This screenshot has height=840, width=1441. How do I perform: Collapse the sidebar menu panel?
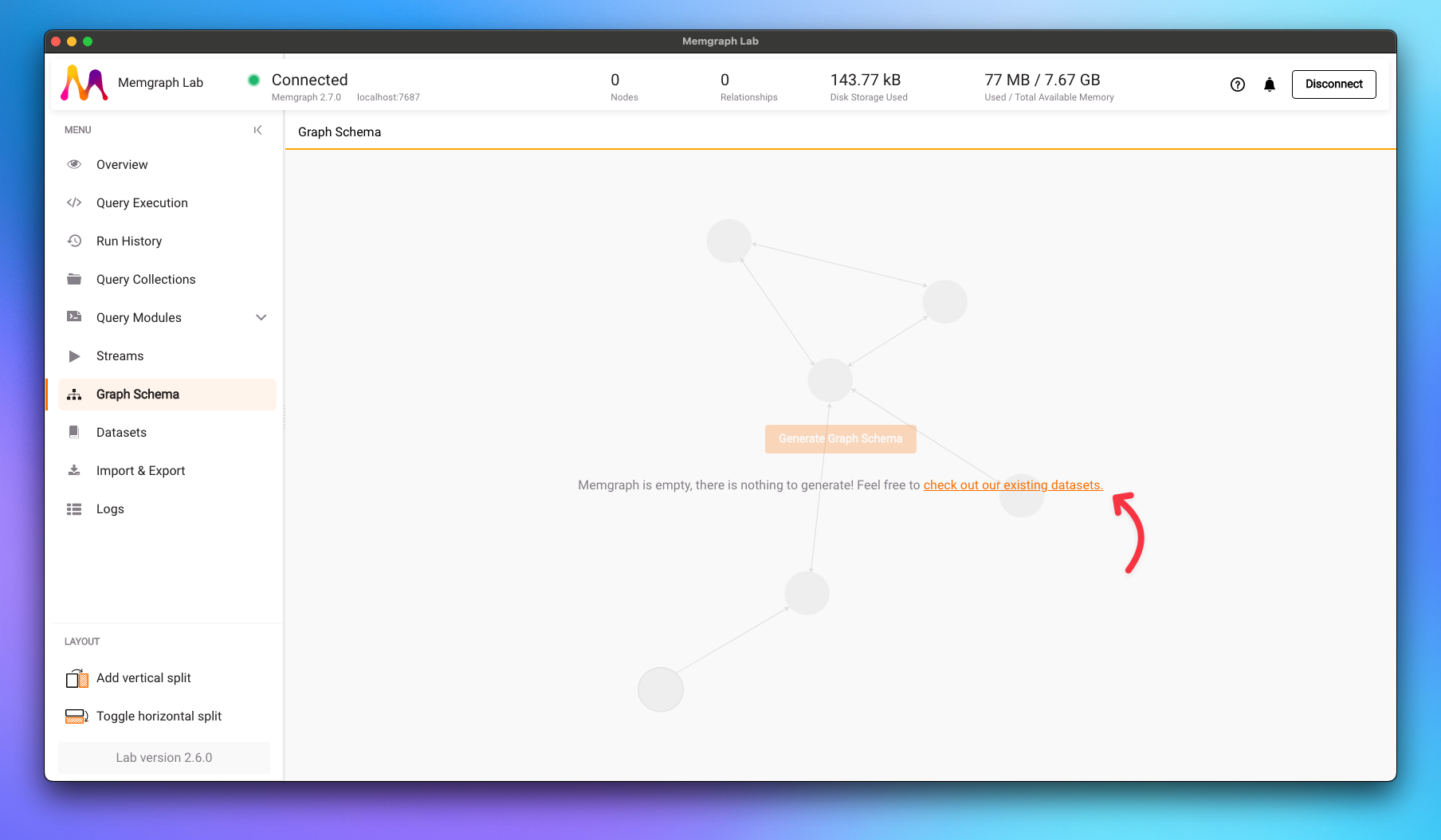click(x=257, y=129)
